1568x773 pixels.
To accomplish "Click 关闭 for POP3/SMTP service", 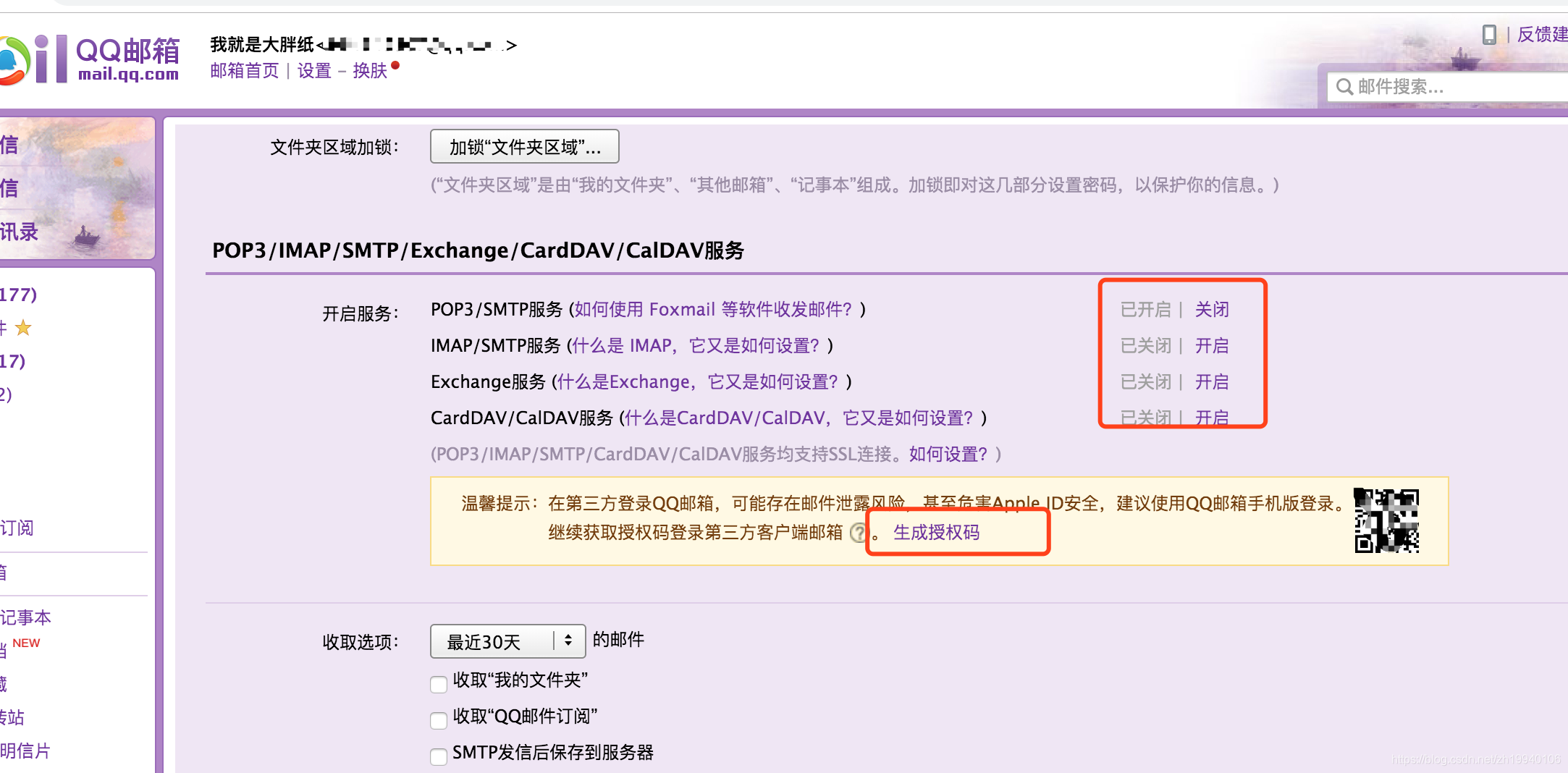I will pyautogui.click(x=1212, y=310).
